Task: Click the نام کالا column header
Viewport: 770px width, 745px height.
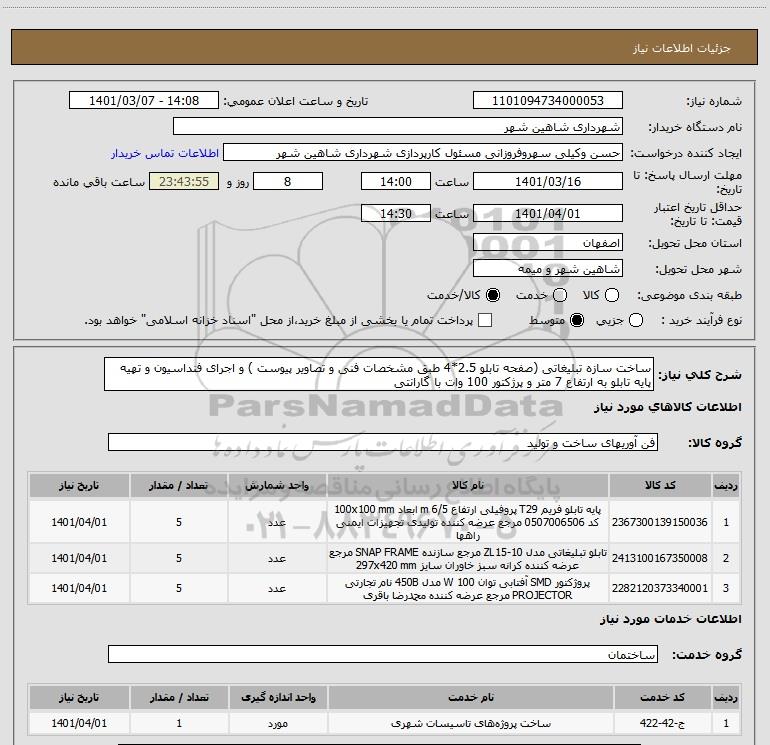Action: coord(468,486)
